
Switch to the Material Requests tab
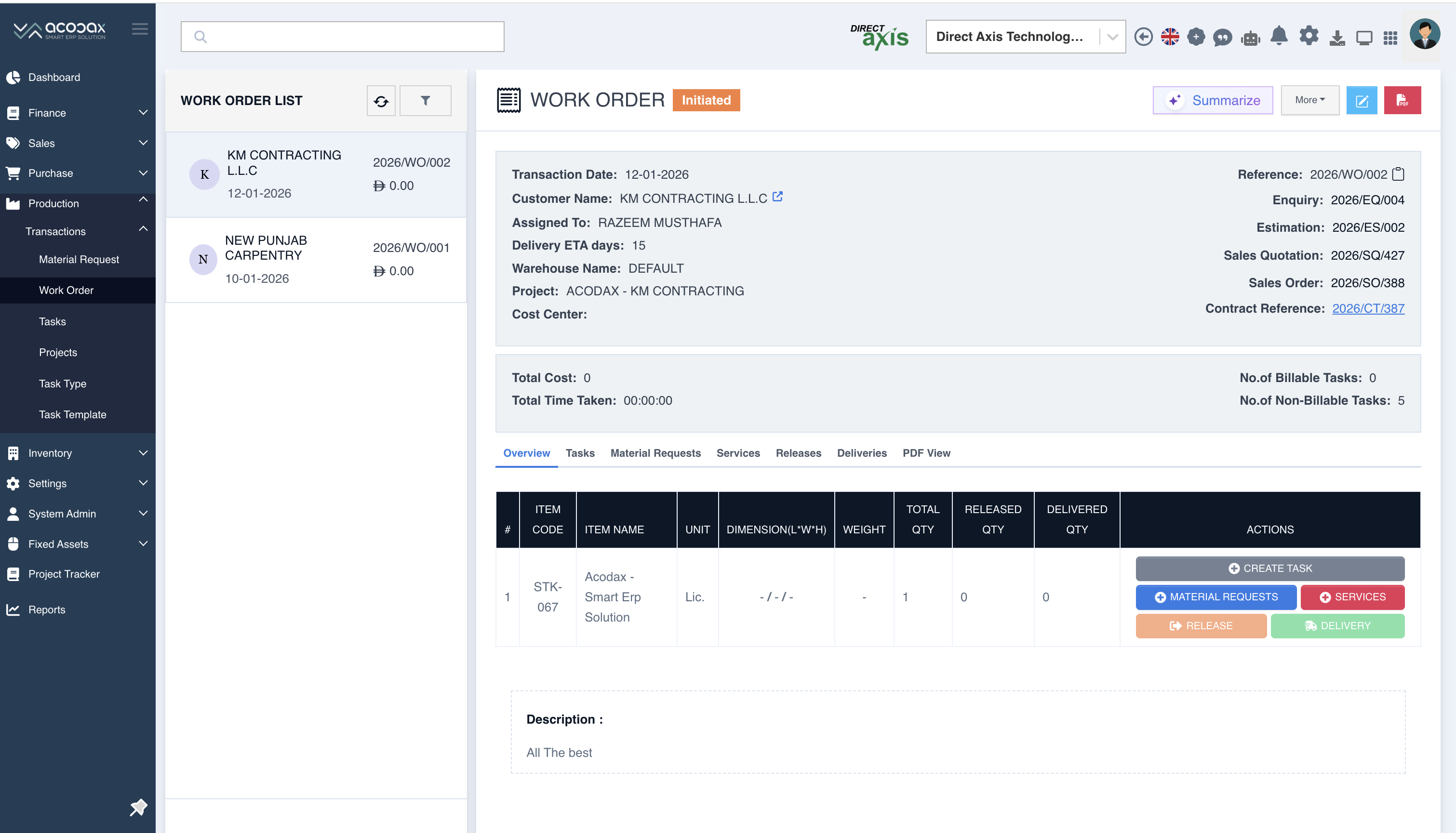655,453
